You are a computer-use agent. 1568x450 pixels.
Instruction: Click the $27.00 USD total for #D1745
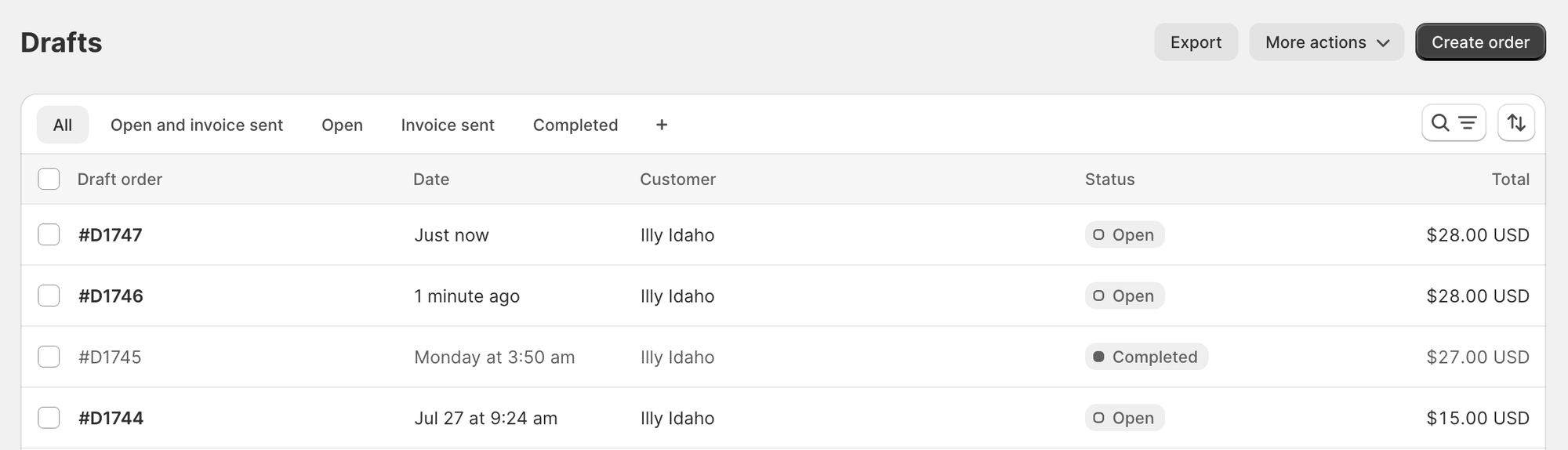(1477, 357)
